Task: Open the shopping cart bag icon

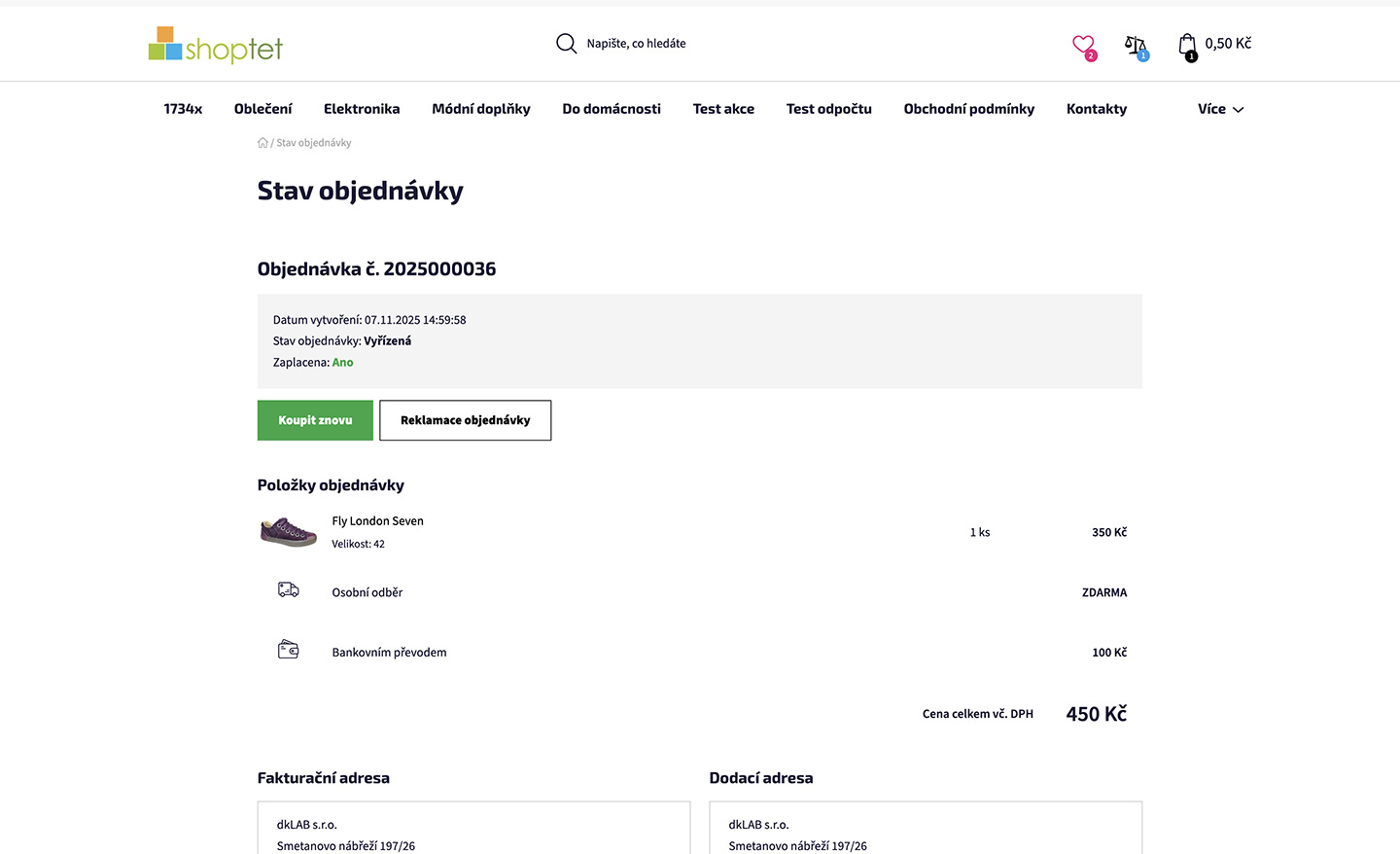Action: pos(1187,45)
